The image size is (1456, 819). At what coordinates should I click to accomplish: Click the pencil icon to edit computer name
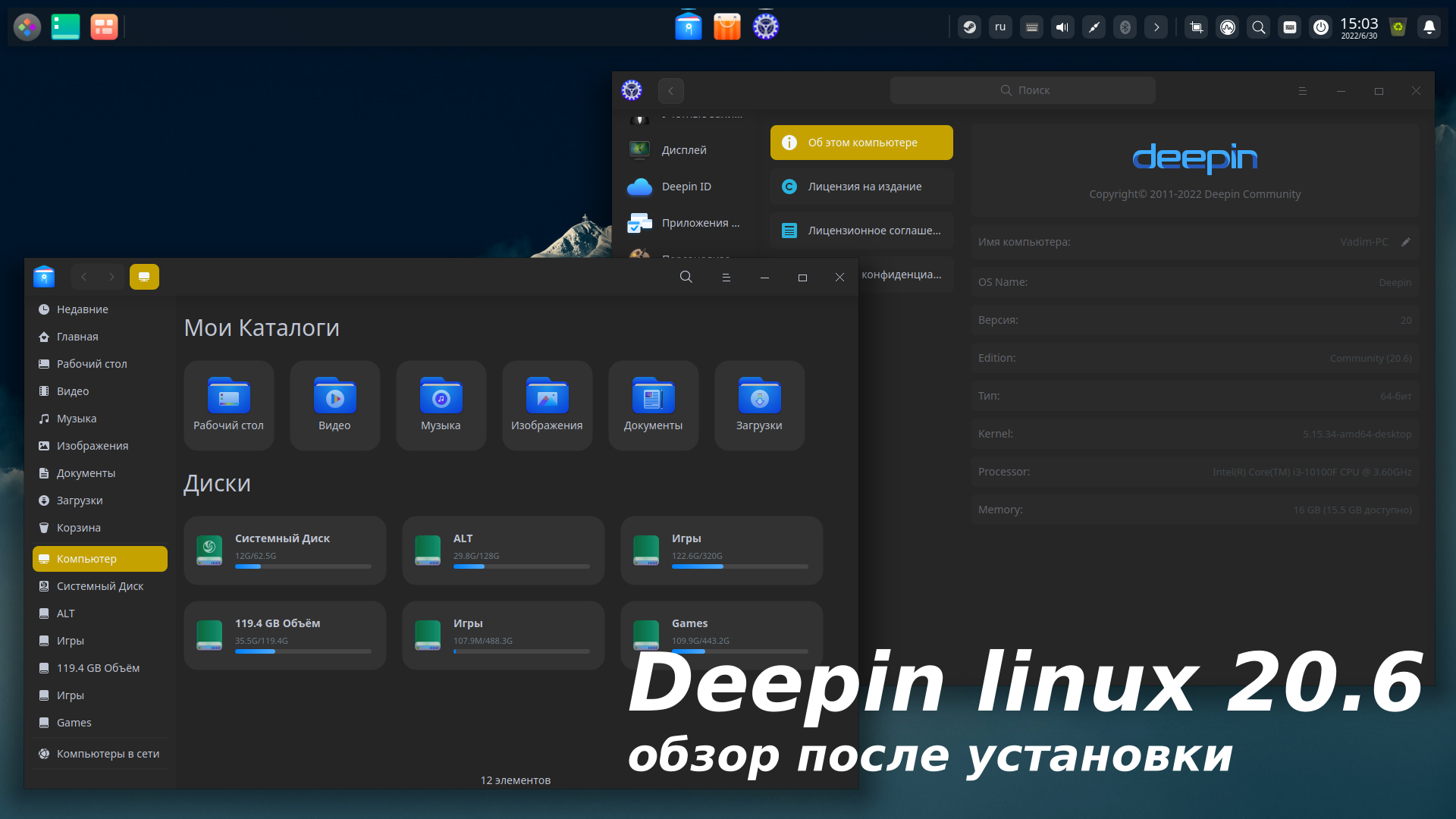(1406, 242)
